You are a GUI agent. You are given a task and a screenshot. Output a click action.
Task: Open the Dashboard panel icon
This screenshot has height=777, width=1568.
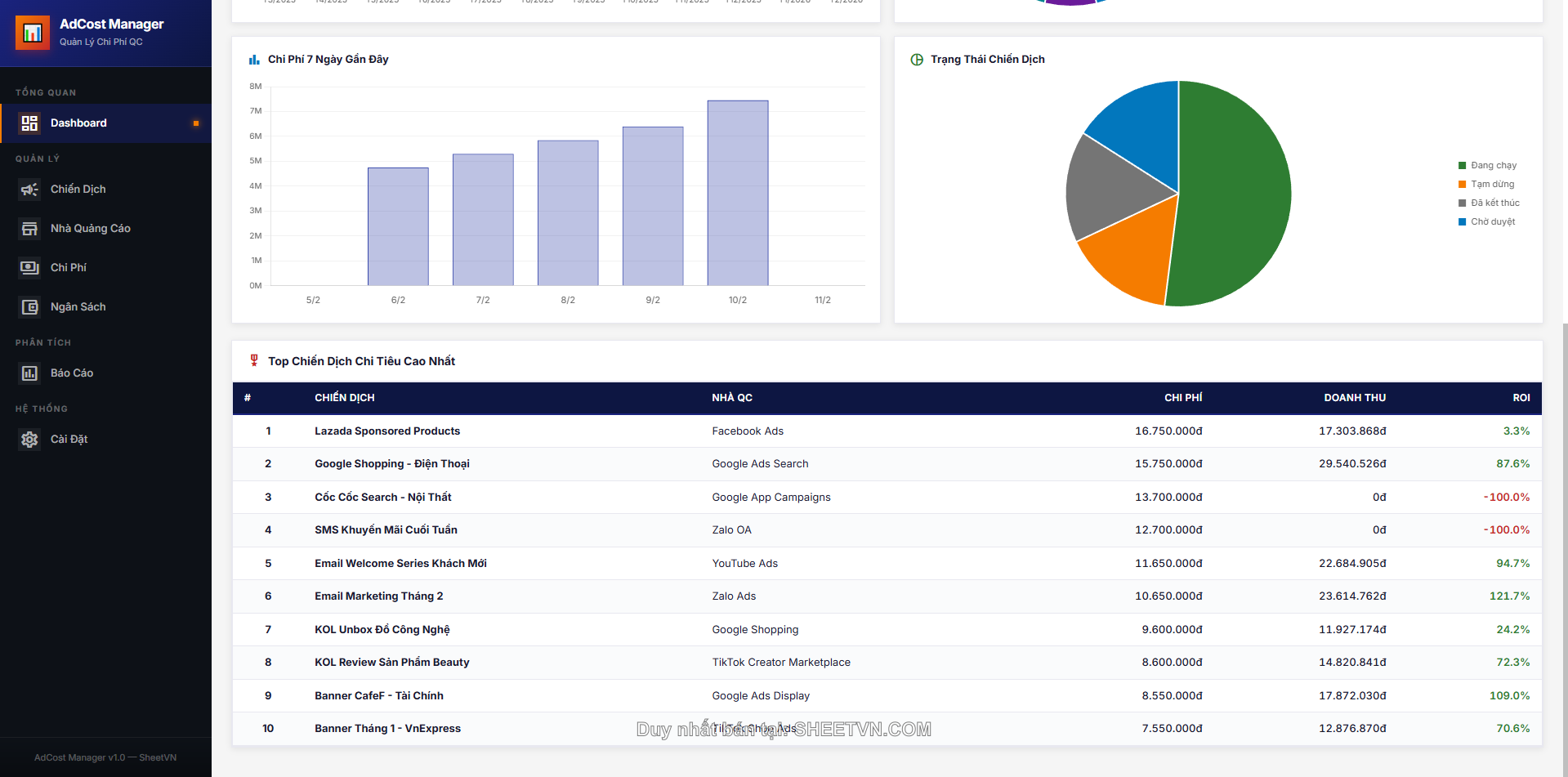(29, 123)
